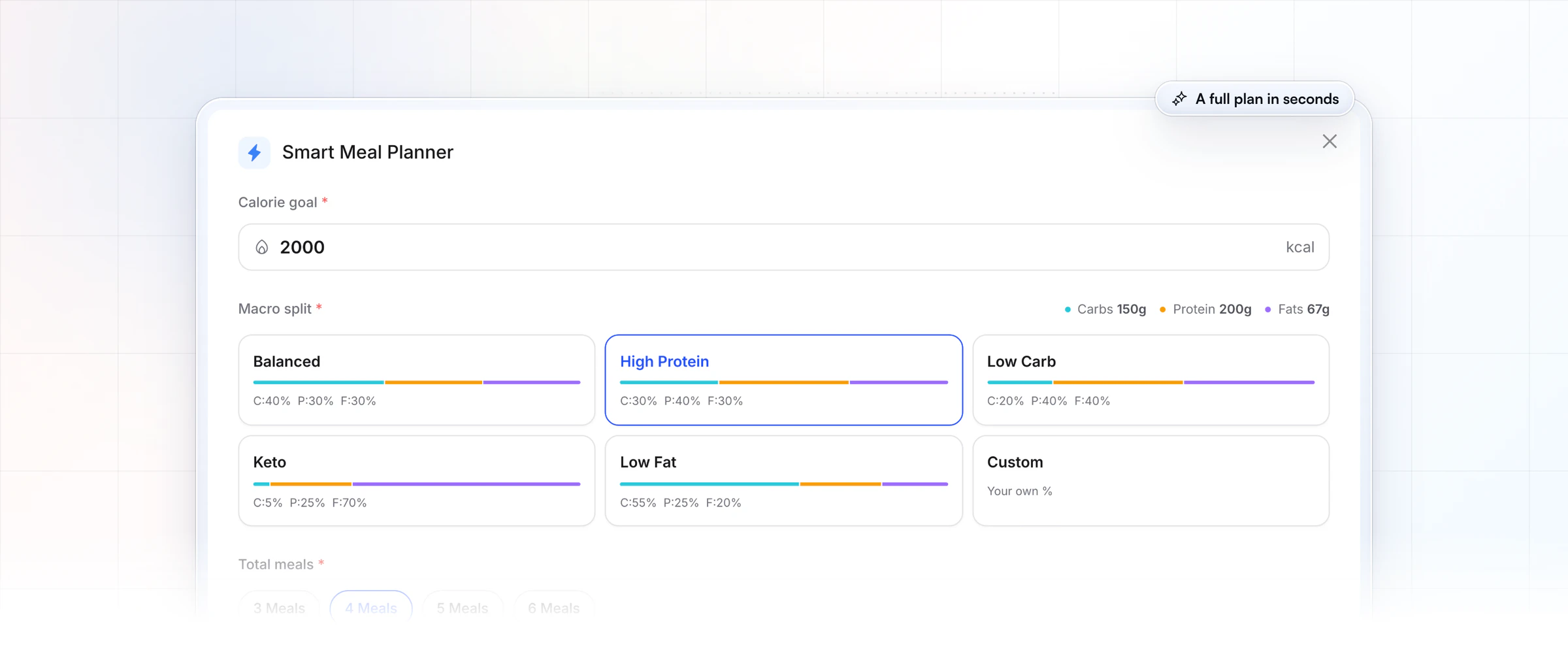Image resolution: width=1568 pixels, height=647 pixels.
Task: Click the Carbs 150g legend value
Action: [1105, 309]
